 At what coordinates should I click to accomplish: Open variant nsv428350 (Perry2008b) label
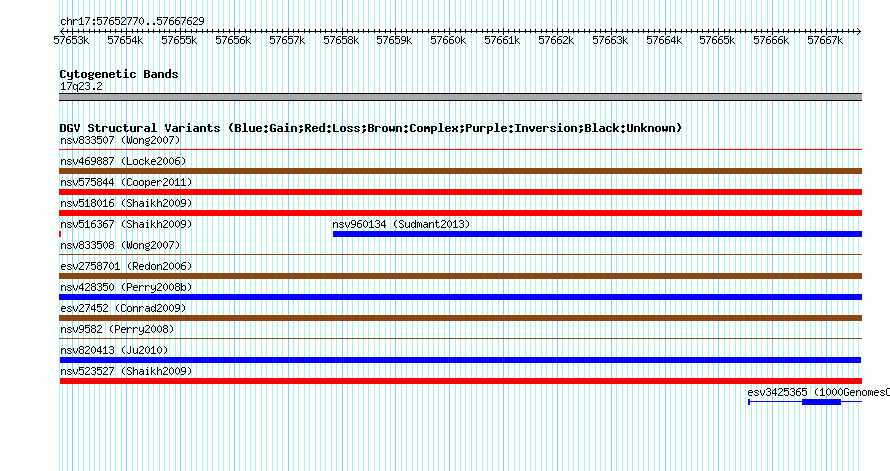[126, 287]
